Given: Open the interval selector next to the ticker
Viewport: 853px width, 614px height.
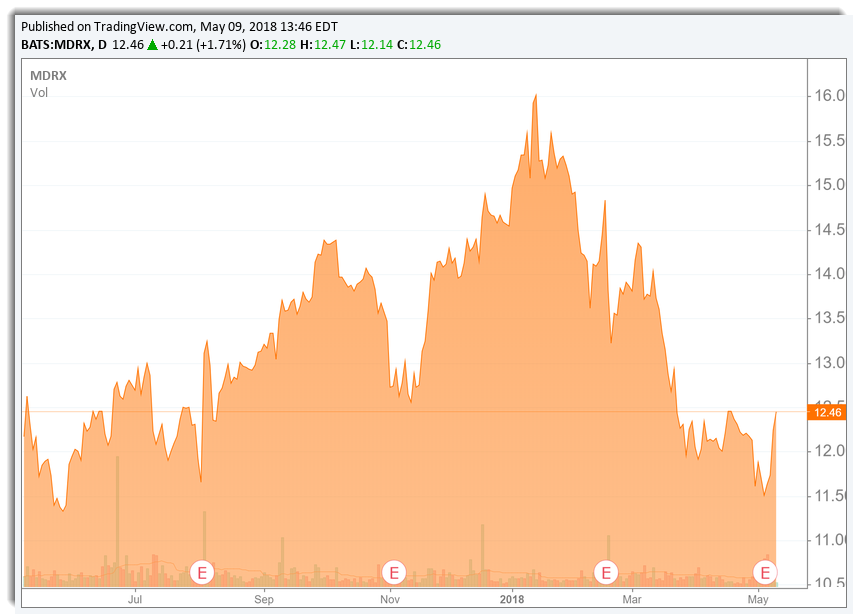Looking at the screenshot, I should 104,44.
